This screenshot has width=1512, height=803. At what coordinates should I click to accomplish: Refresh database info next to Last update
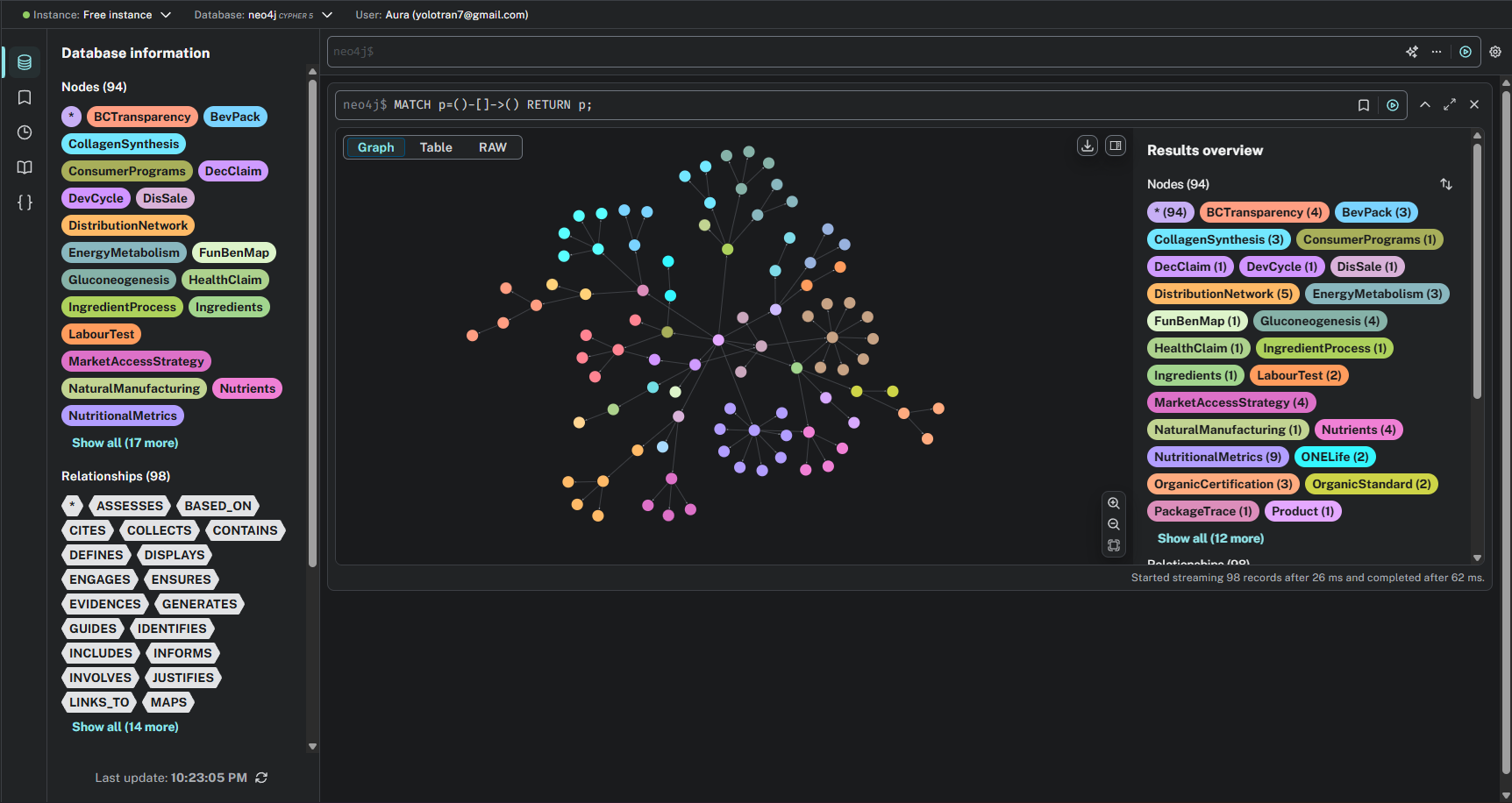coord(261,778)
